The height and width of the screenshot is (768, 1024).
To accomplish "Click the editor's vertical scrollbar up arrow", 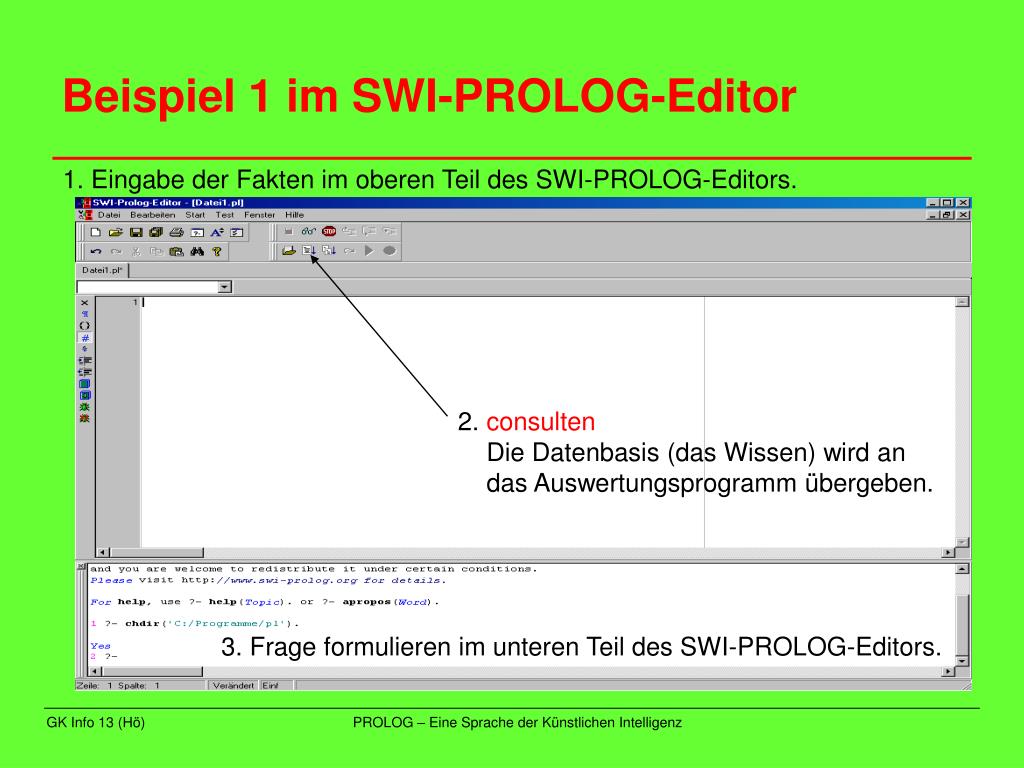I will (x=962, y=302).
